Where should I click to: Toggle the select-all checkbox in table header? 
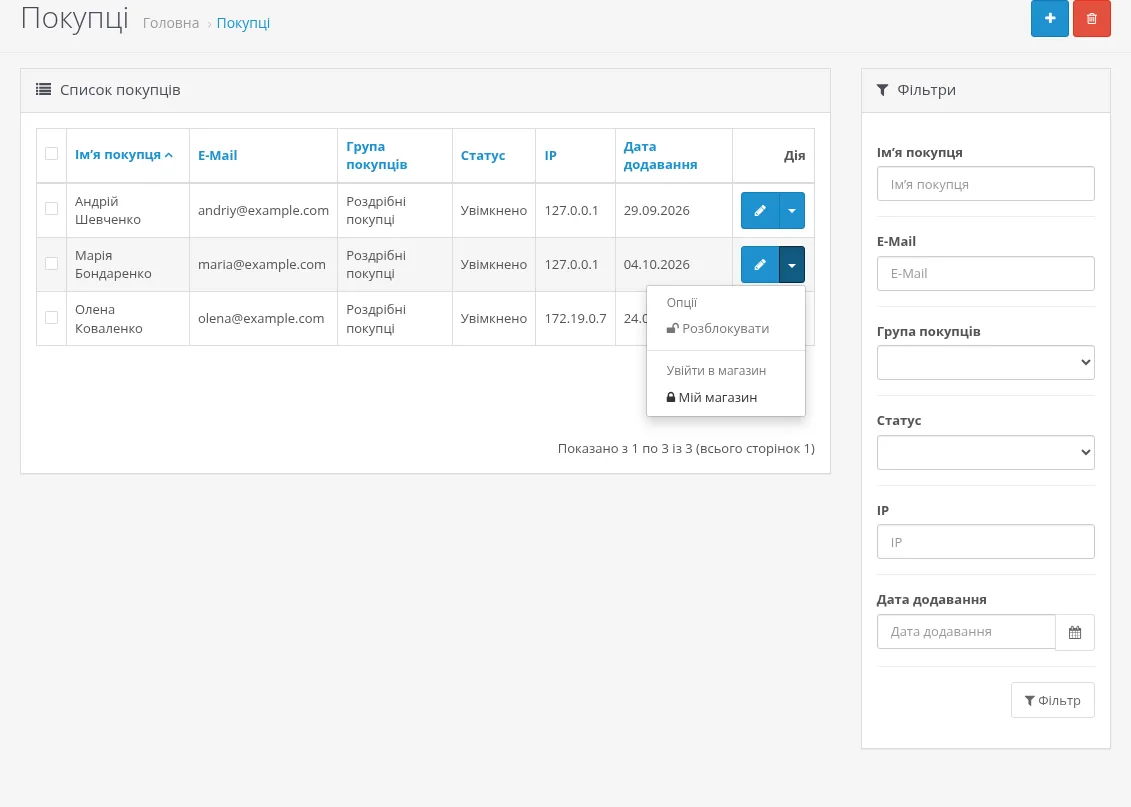[x=51, y=154]
